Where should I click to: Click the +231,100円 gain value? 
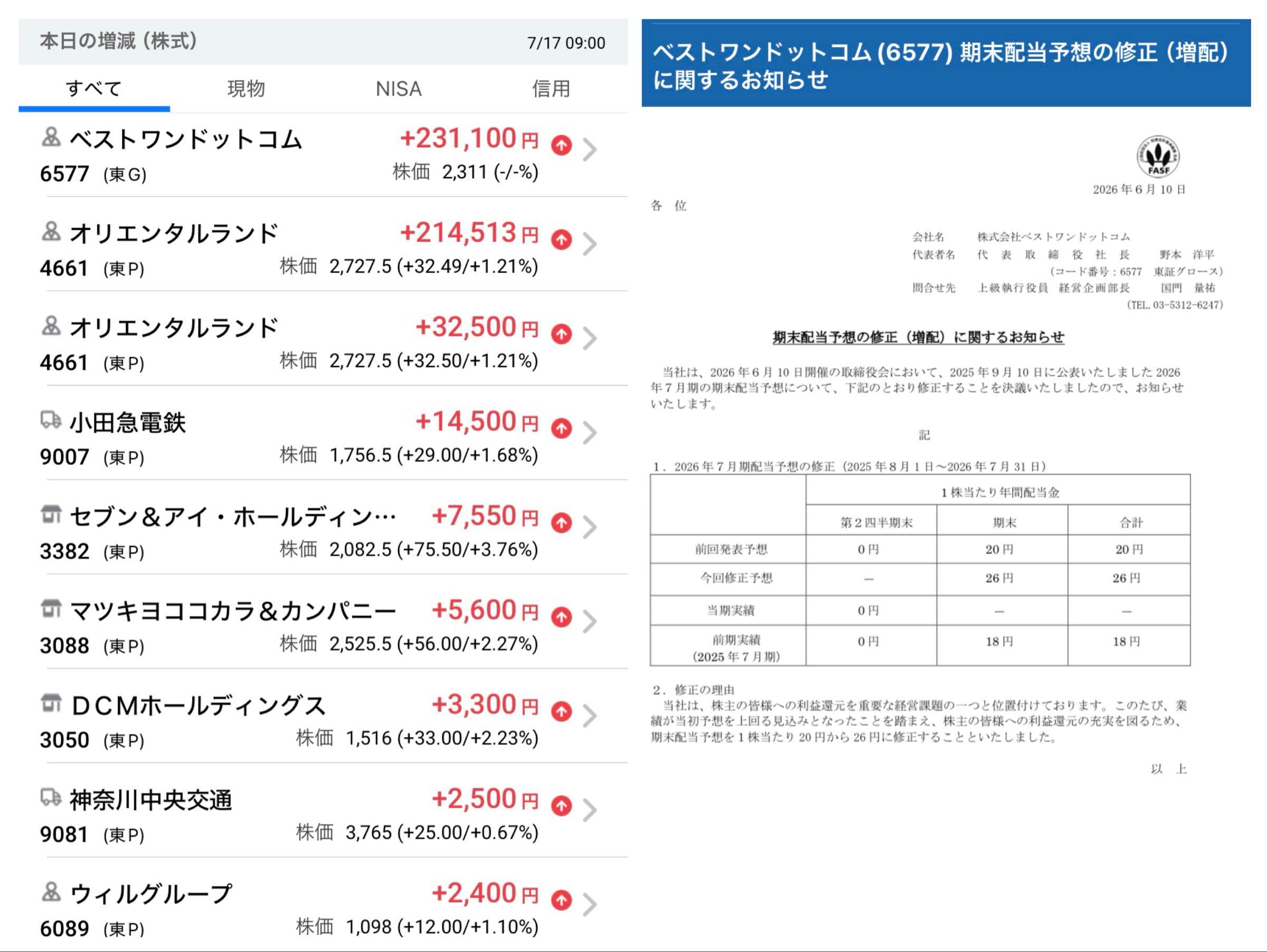469,139
